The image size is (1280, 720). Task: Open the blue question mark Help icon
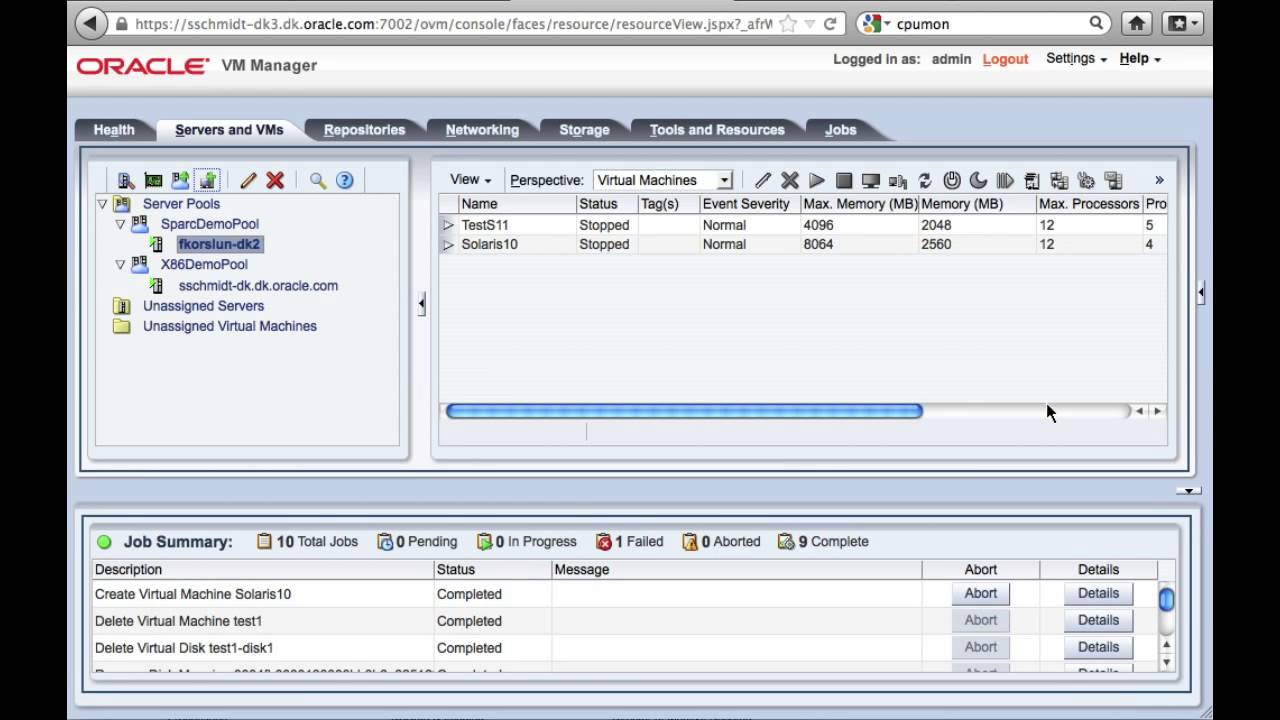(x=345, y=180)
